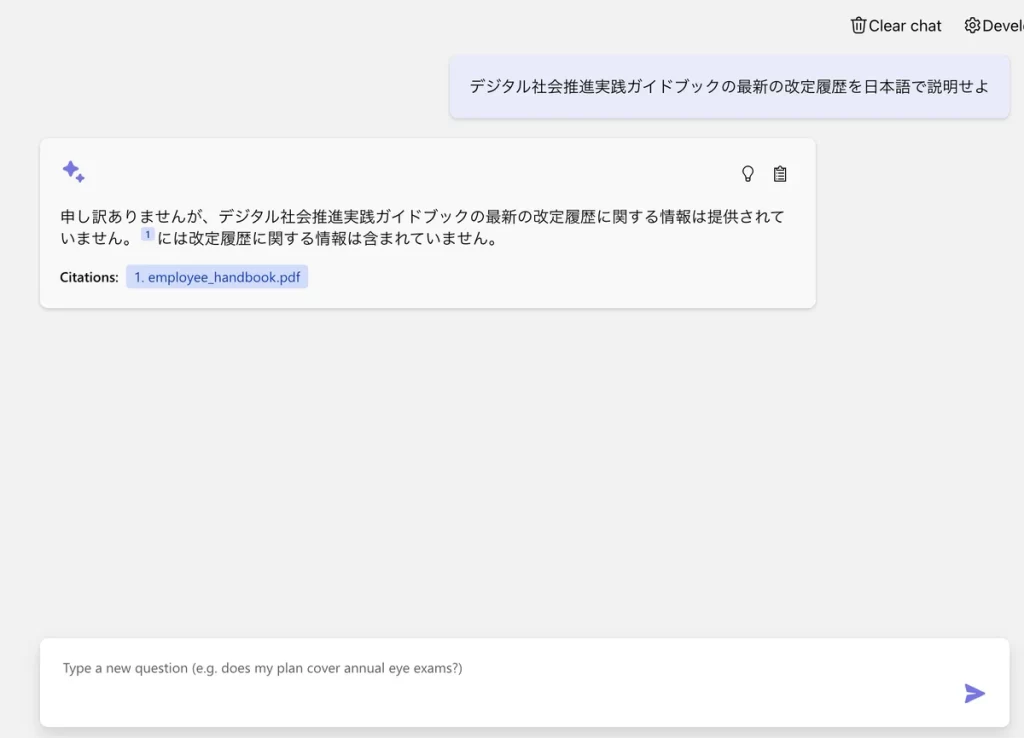Open Developer settings via the gear icon
1024x738 pixels.
click(972, 26)
